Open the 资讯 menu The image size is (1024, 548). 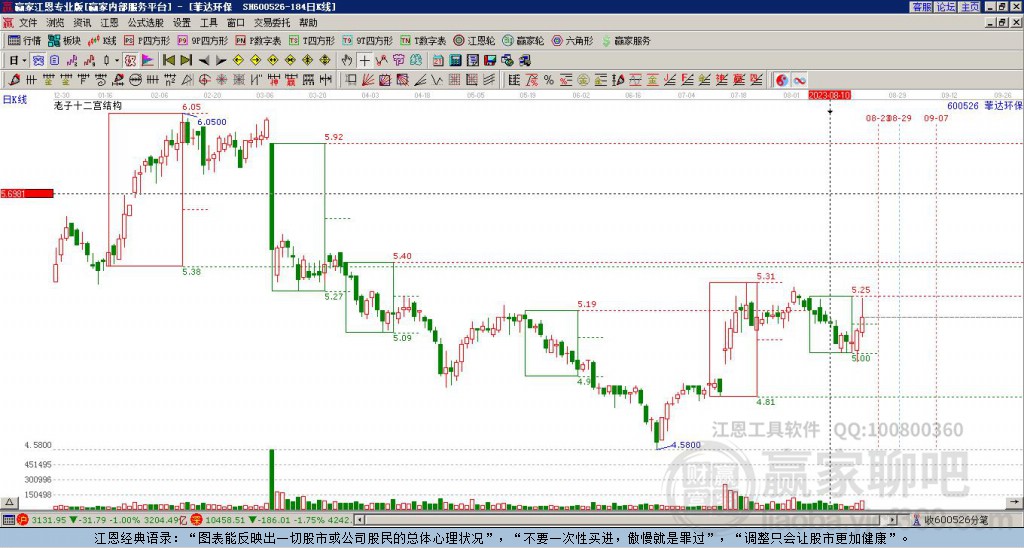pos(82,23)
